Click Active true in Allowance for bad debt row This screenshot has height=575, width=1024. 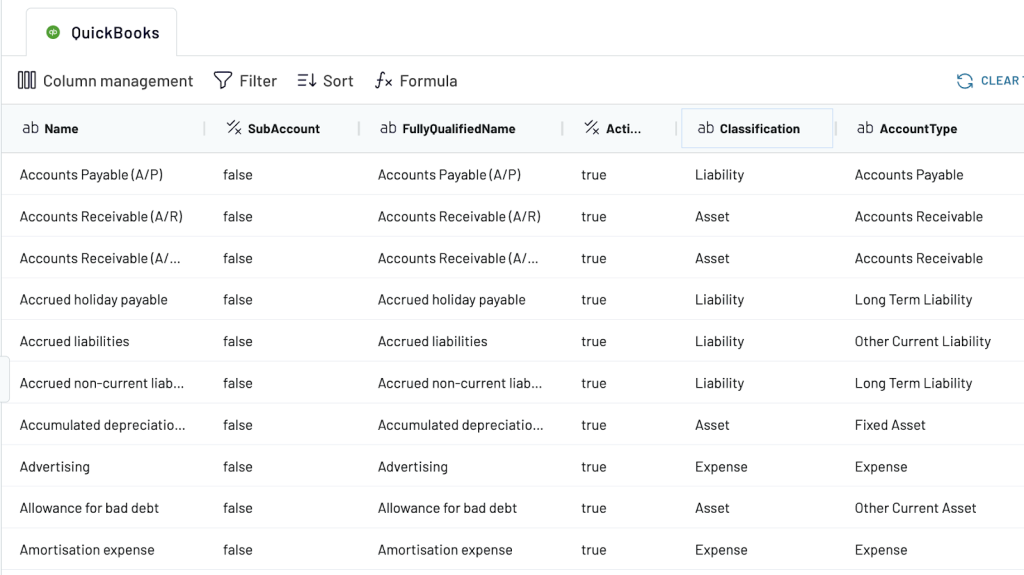[x=594, y=508]
